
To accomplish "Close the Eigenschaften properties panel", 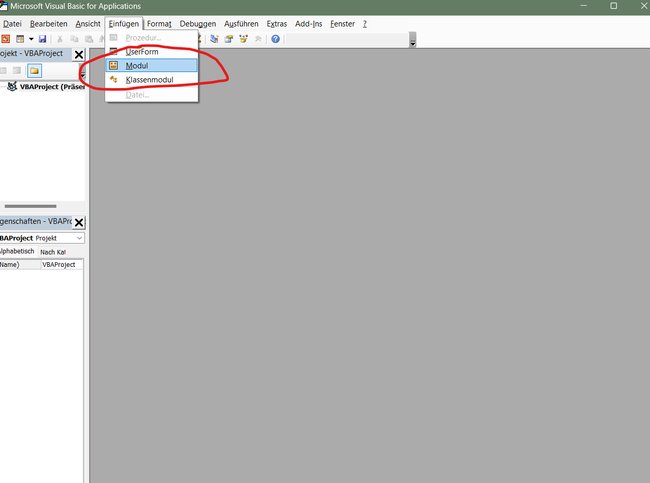I will click(x=79, y=223).
